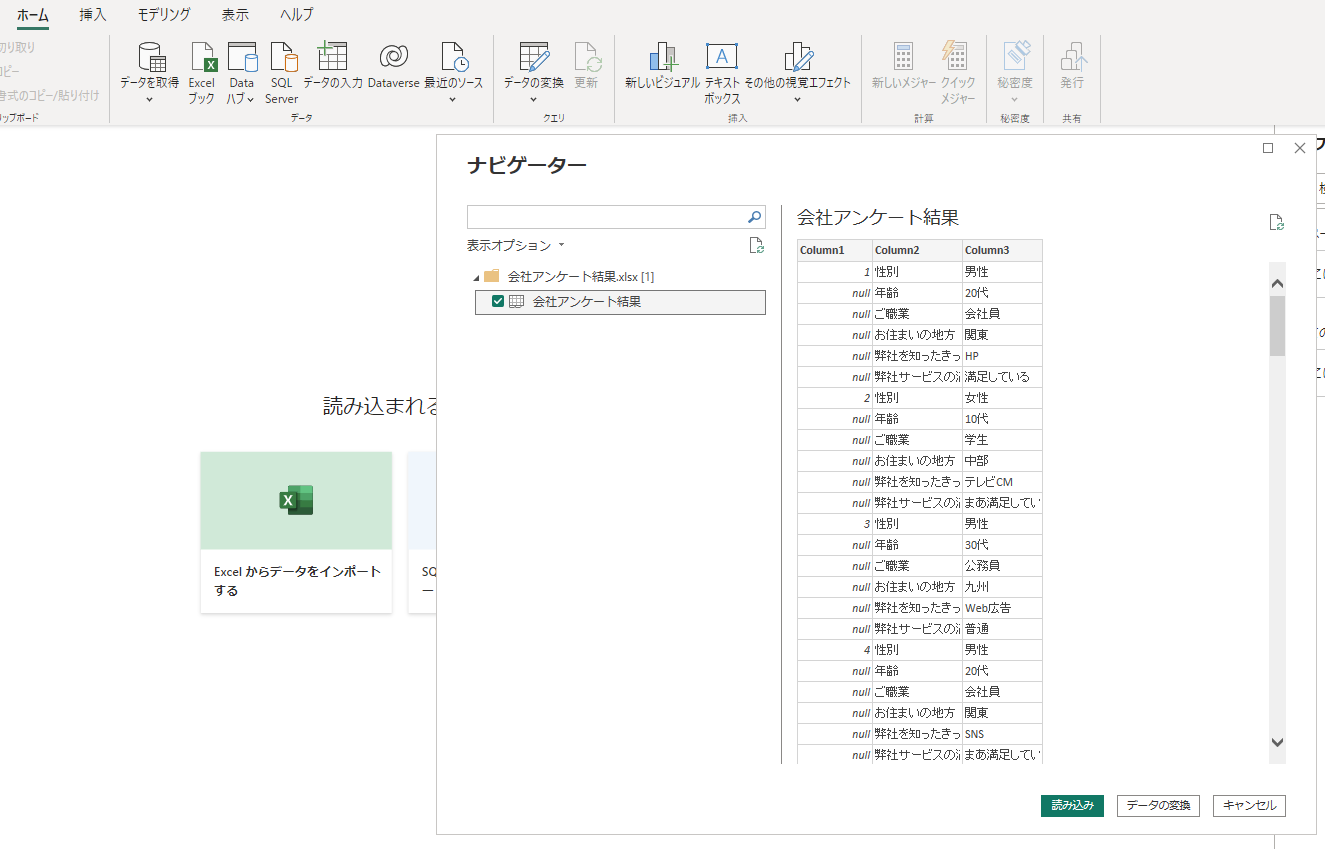Open その他の視覚エフェクト icon
The width and height of the screenshot is (1325, 849).
798,57
